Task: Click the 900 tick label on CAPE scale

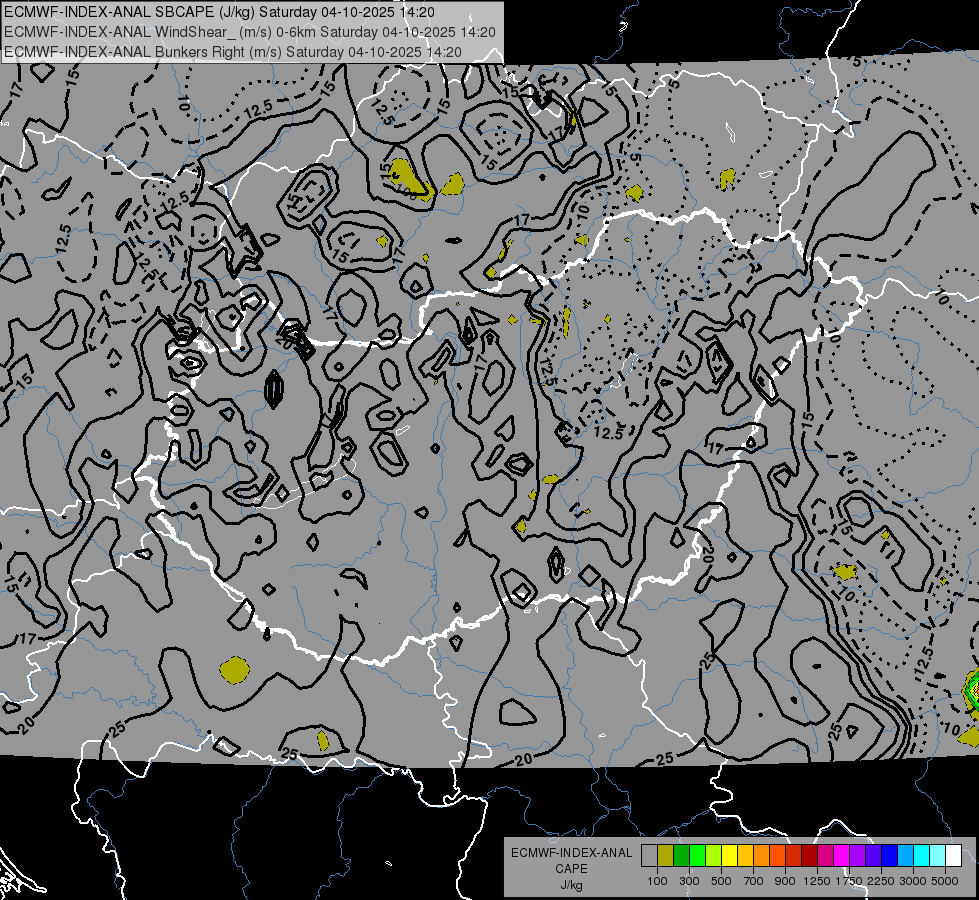Action: click(x=785, y=881)
